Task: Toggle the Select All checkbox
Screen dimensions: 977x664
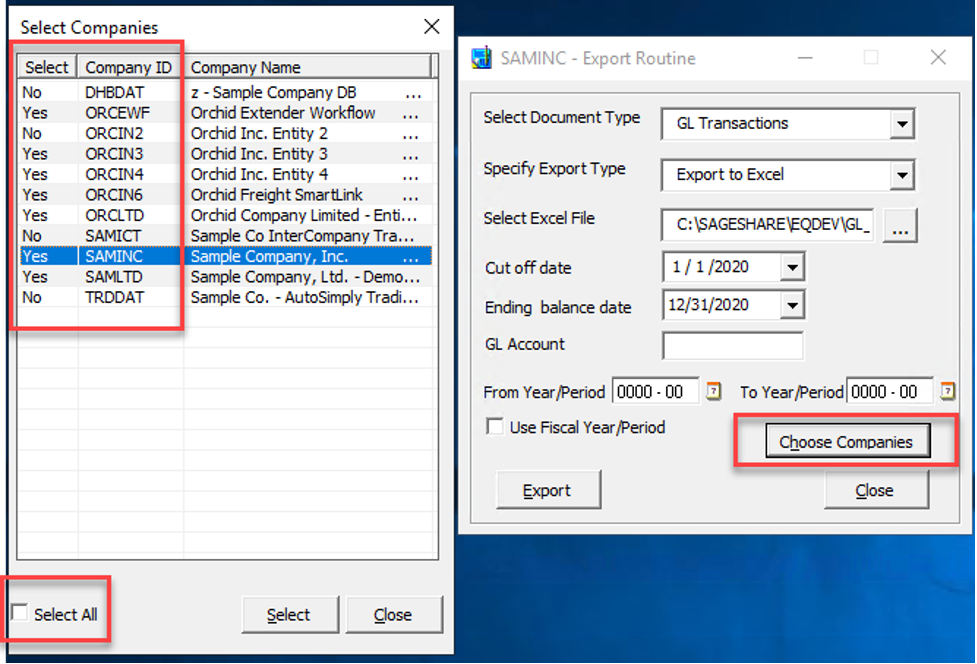Action: coord(20,613)
